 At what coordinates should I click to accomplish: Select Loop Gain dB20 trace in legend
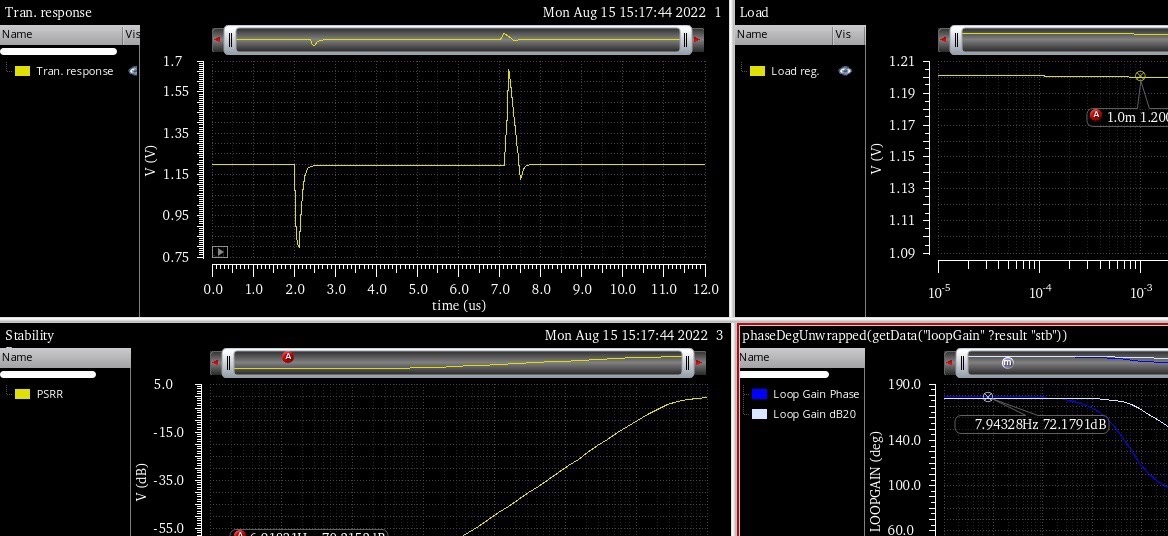point(814,415)
